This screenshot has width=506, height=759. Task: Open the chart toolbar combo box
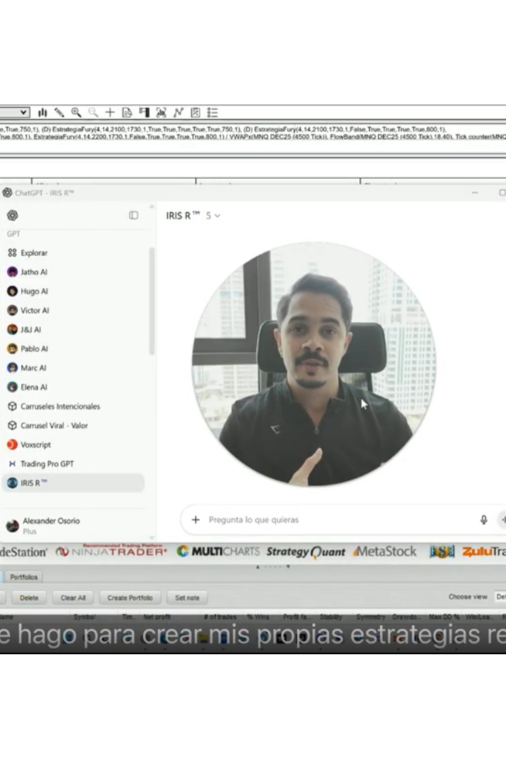click(15, 113)
